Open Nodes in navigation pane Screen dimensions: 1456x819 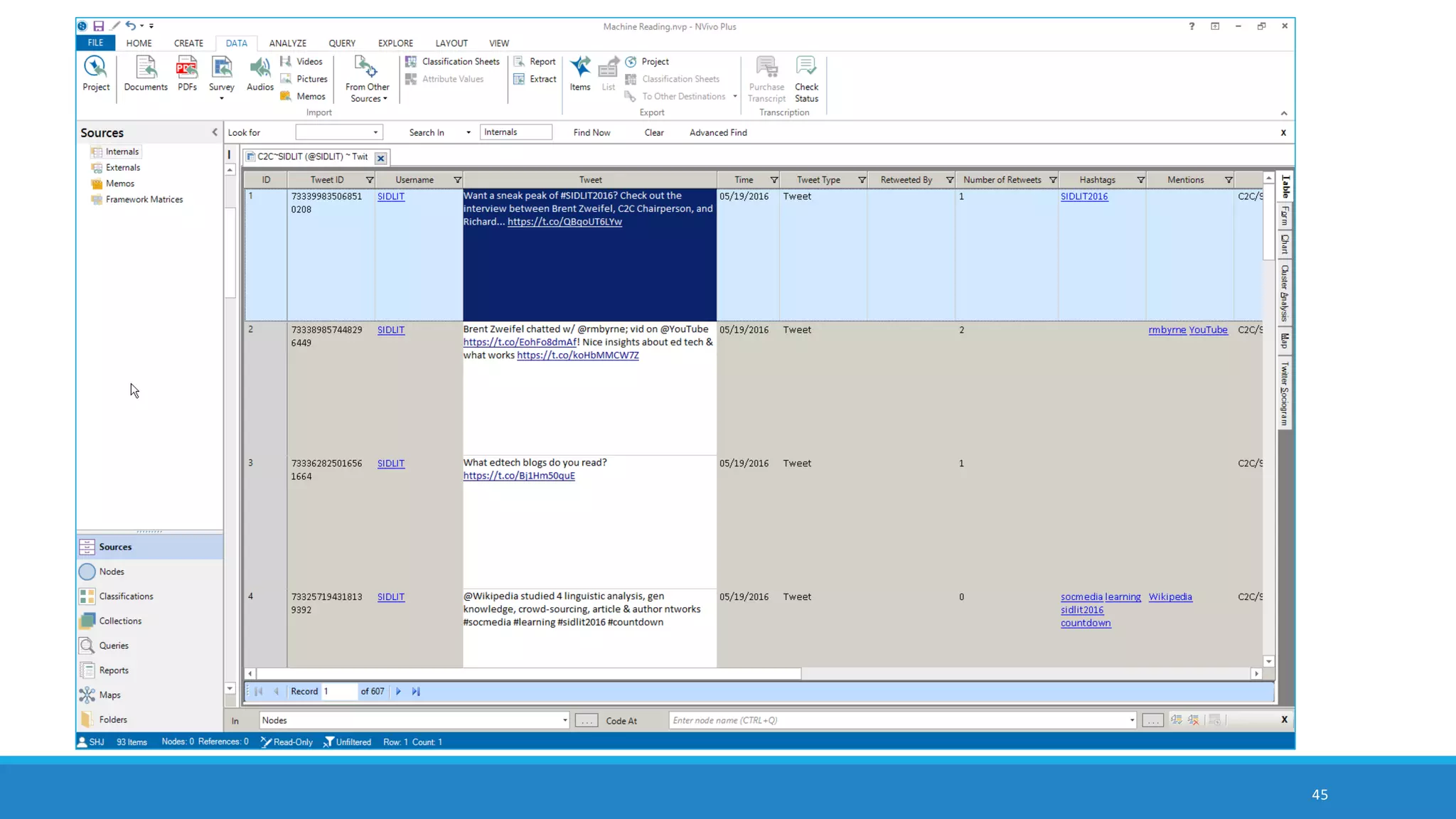click(x=112, y=572)
